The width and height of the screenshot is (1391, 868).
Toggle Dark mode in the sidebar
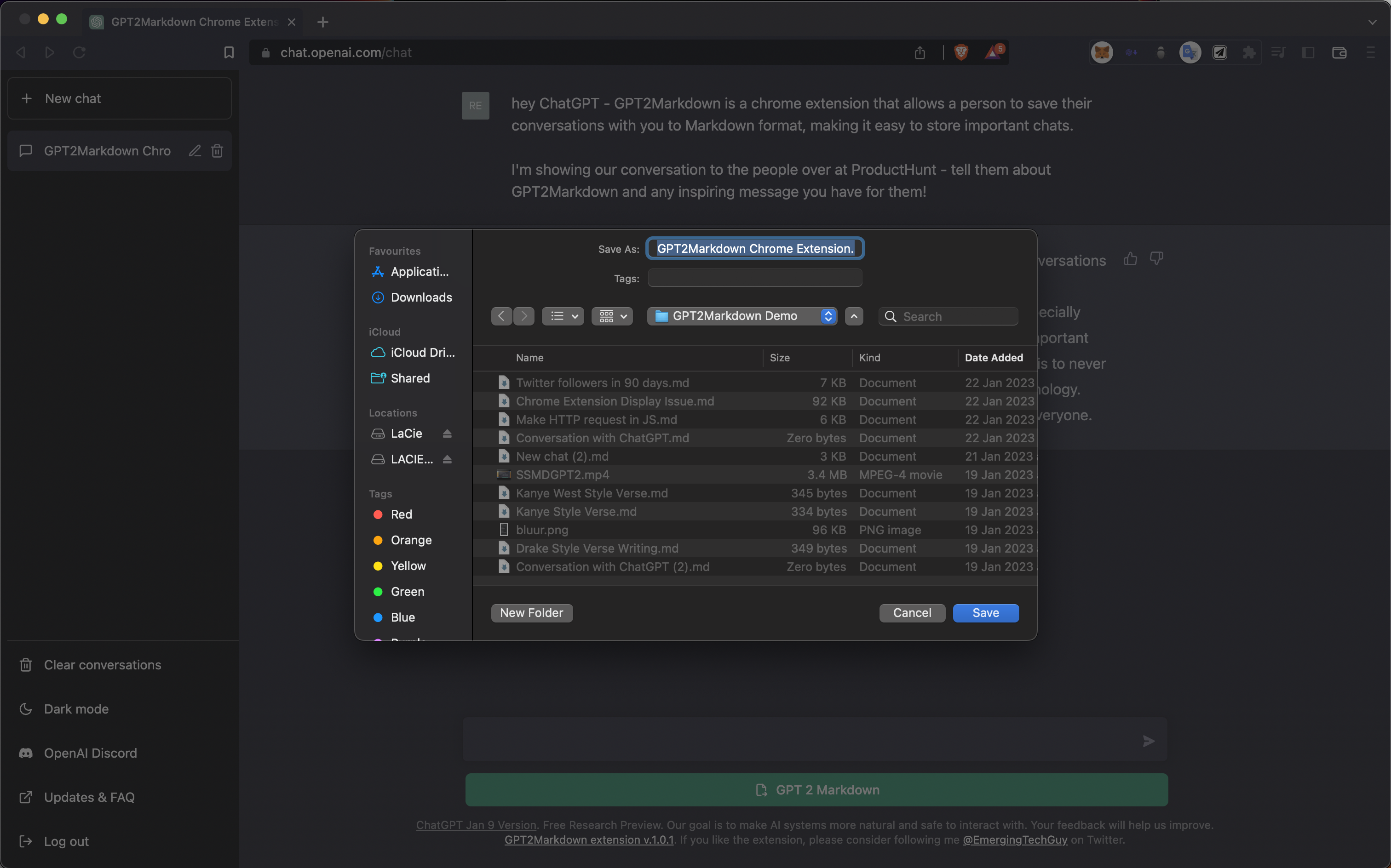pos(76,709)
